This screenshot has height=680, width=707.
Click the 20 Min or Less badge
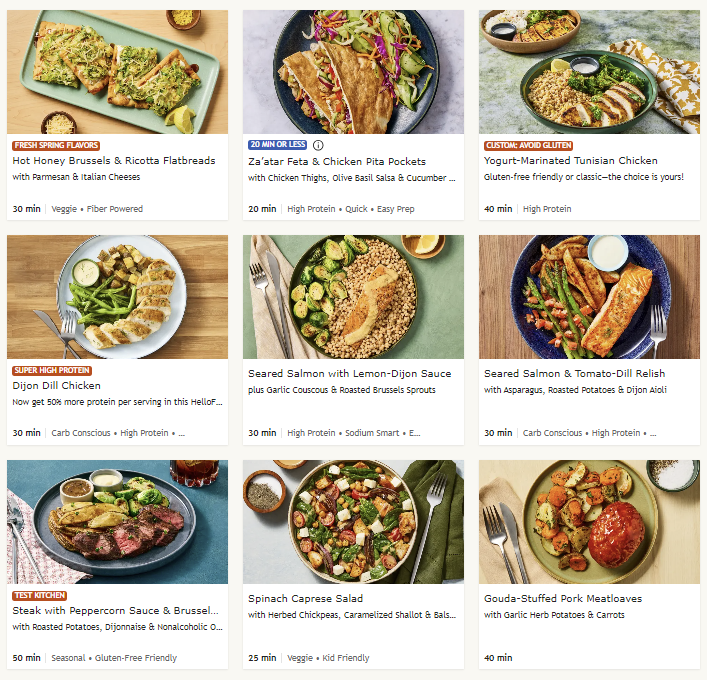click(x=277, y=145)
